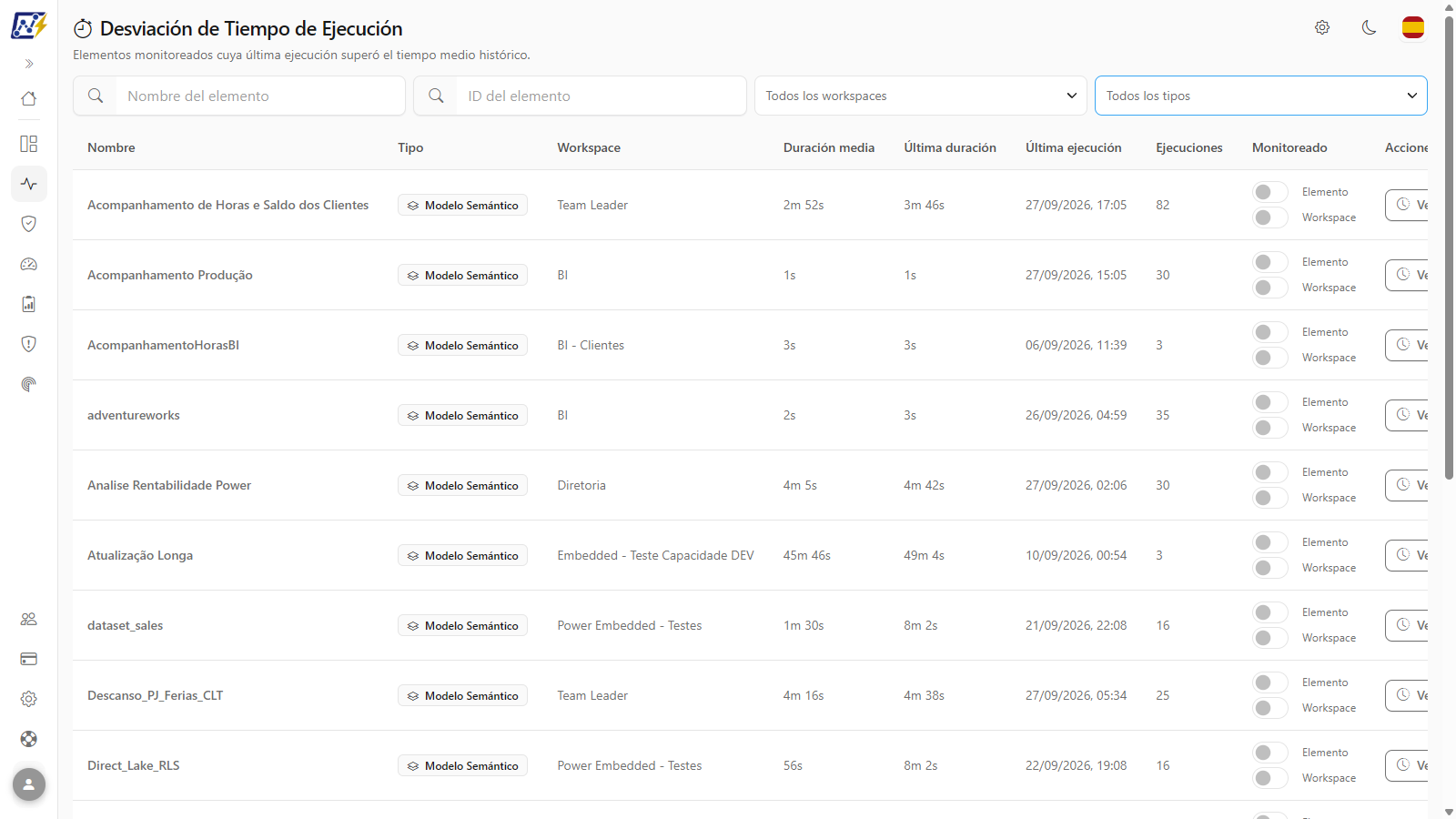Screen dimensions: 1456x819
Task: Open the report document icon in sidebar
Action: (x=29, y=304)
